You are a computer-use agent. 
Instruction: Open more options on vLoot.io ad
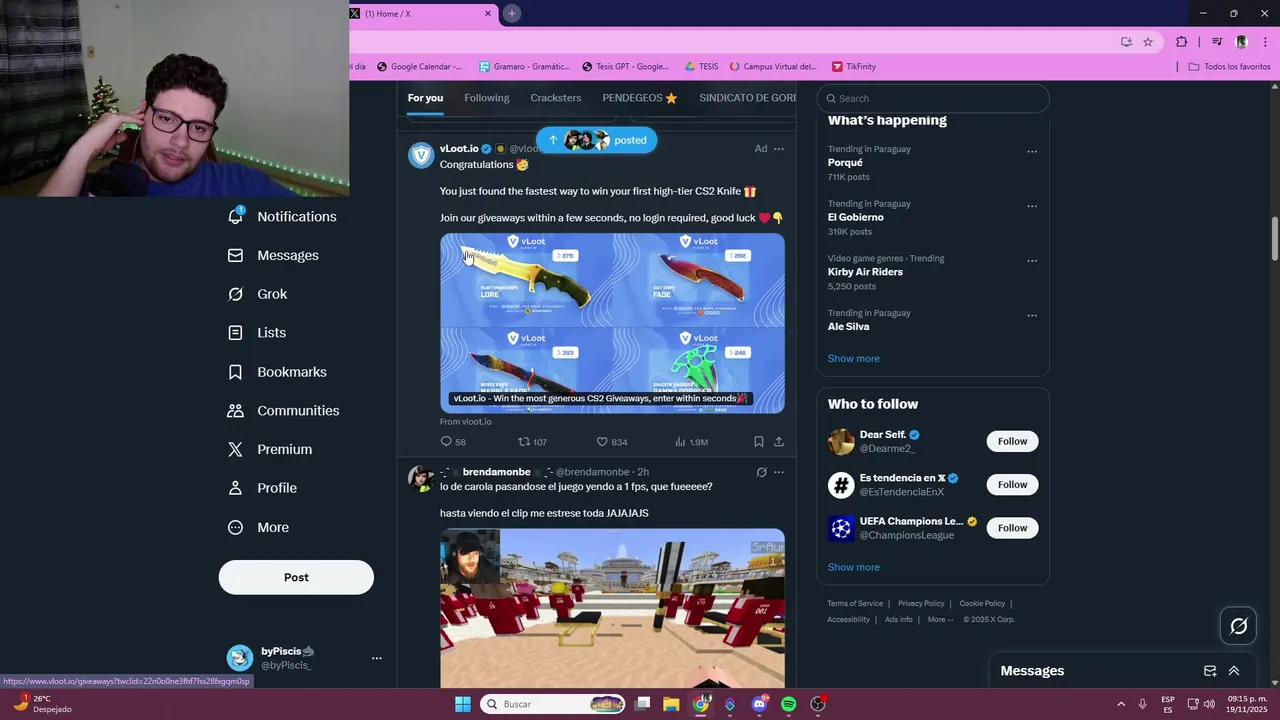[779, 149]
